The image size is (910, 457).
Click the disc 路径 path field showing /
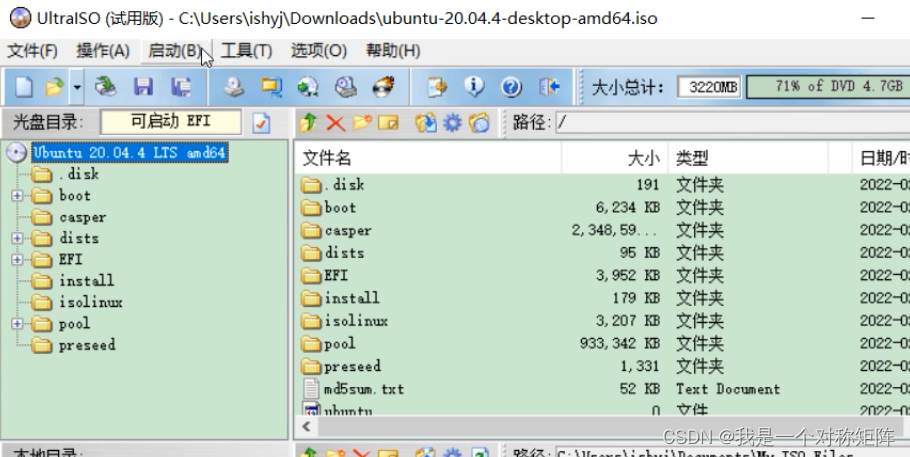[732, 123]
